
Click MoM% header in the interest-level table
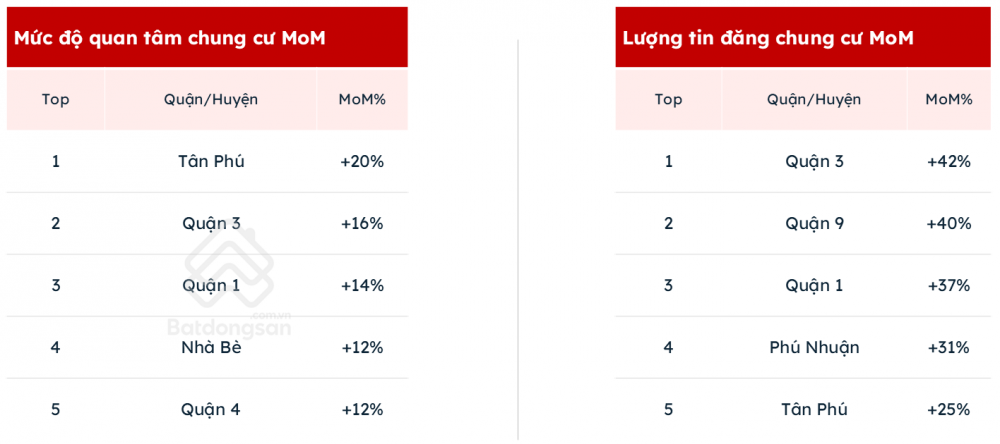[x=362, y=100]
